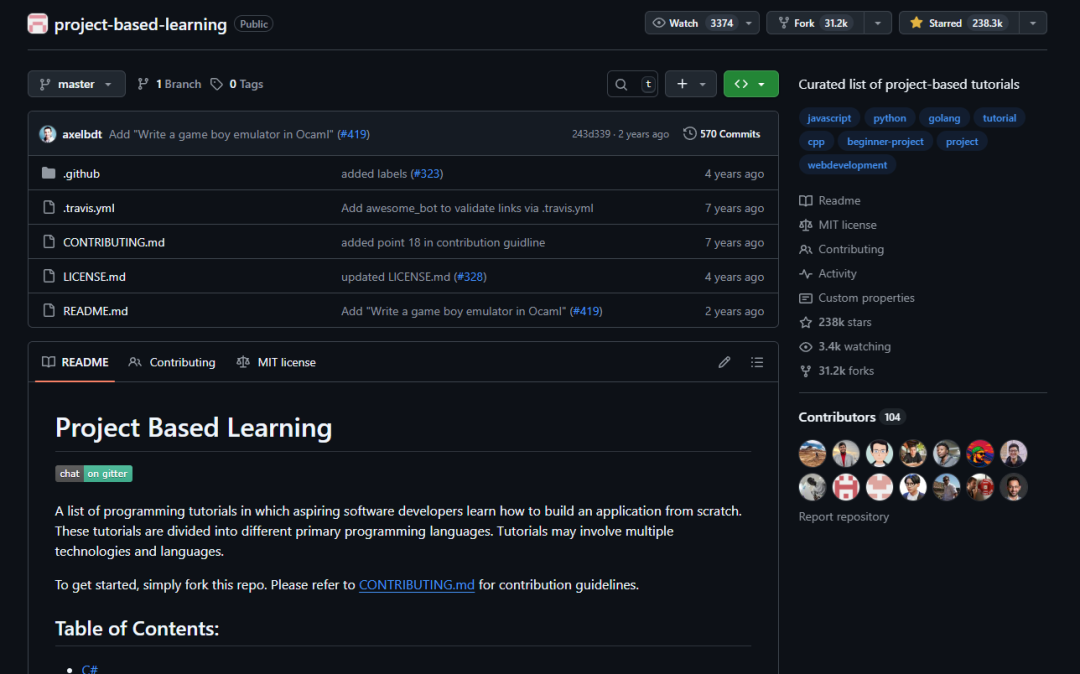Viewport: 1080px width, 674px height.
Task: Toggle the Starred button to unstar repo
Action: [959, 23]
